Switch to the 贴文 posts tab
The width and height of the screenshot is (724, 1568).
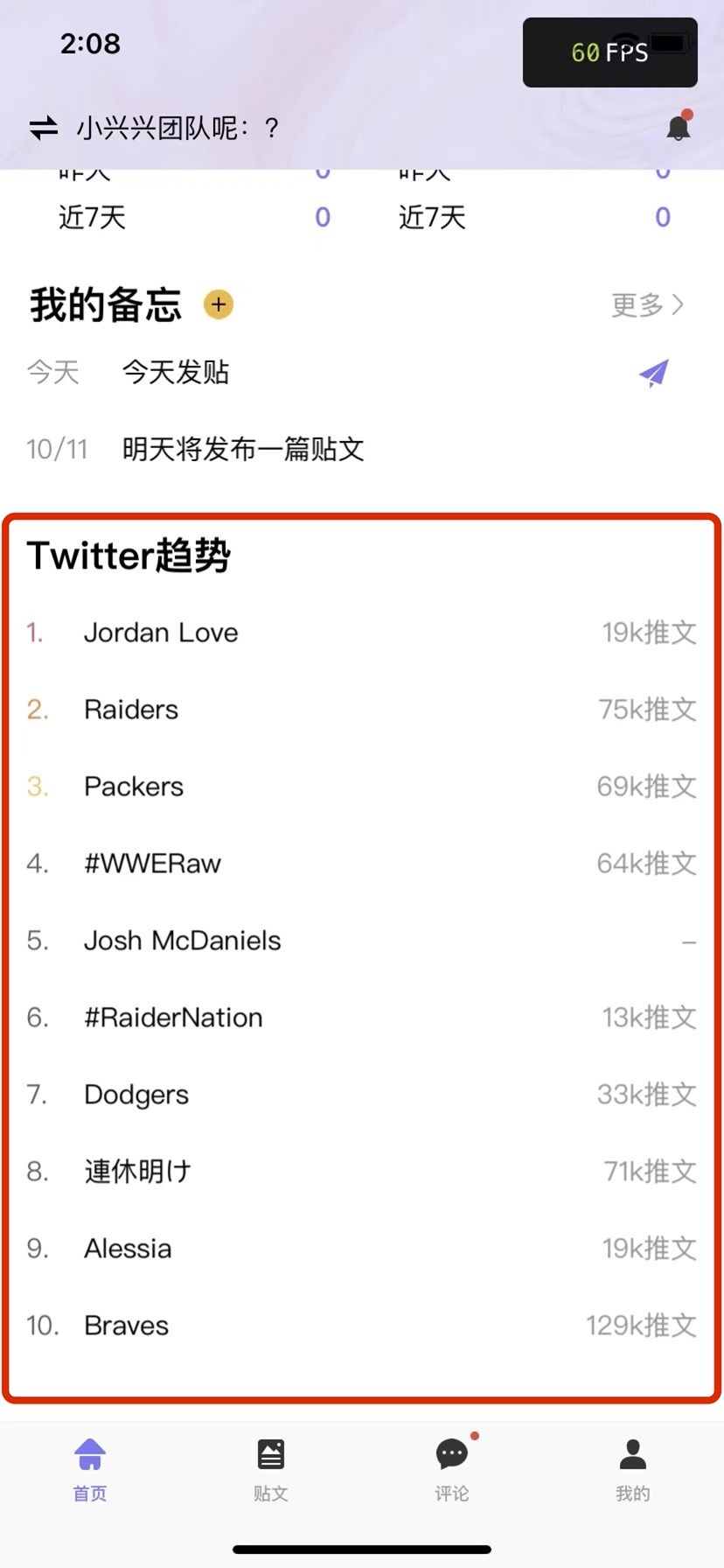[271, 1470]
